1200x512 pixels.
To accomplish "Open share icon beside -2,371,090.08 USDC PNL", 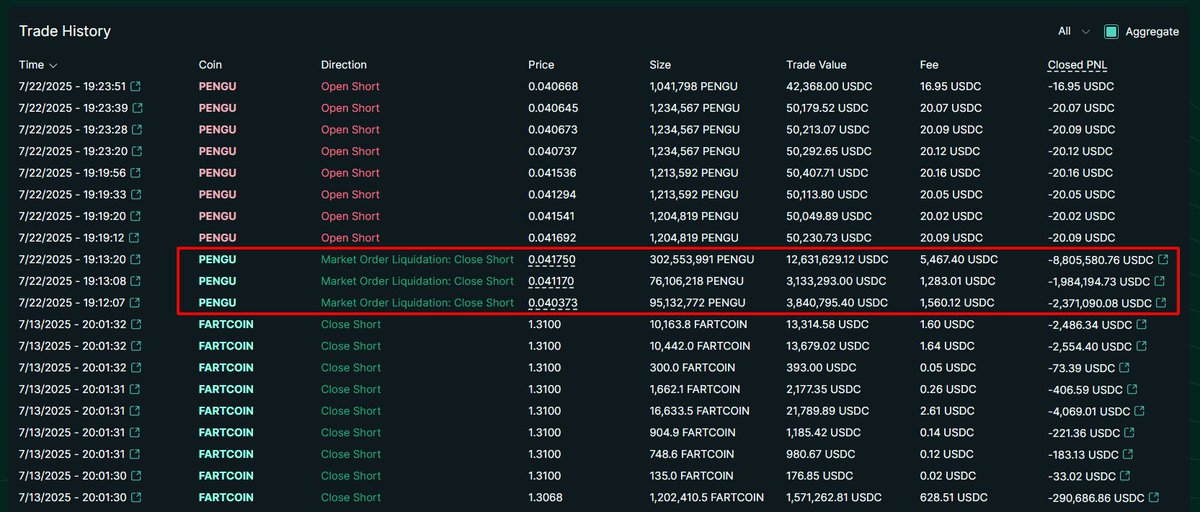I will pyautogui.click(x=1162, y=303).
